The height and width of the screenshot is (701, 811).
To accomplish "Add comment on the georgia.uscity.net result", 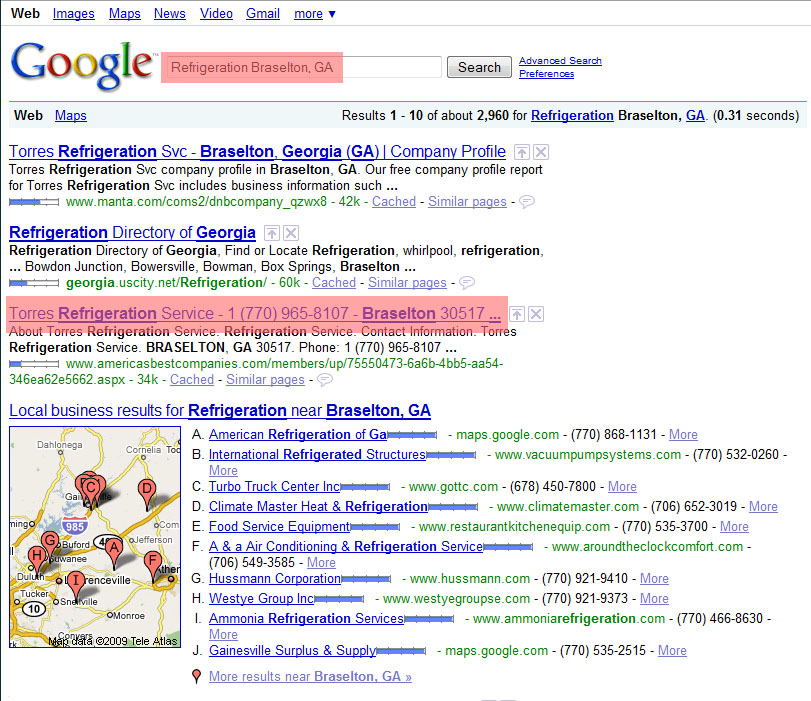I will [467, 282].
